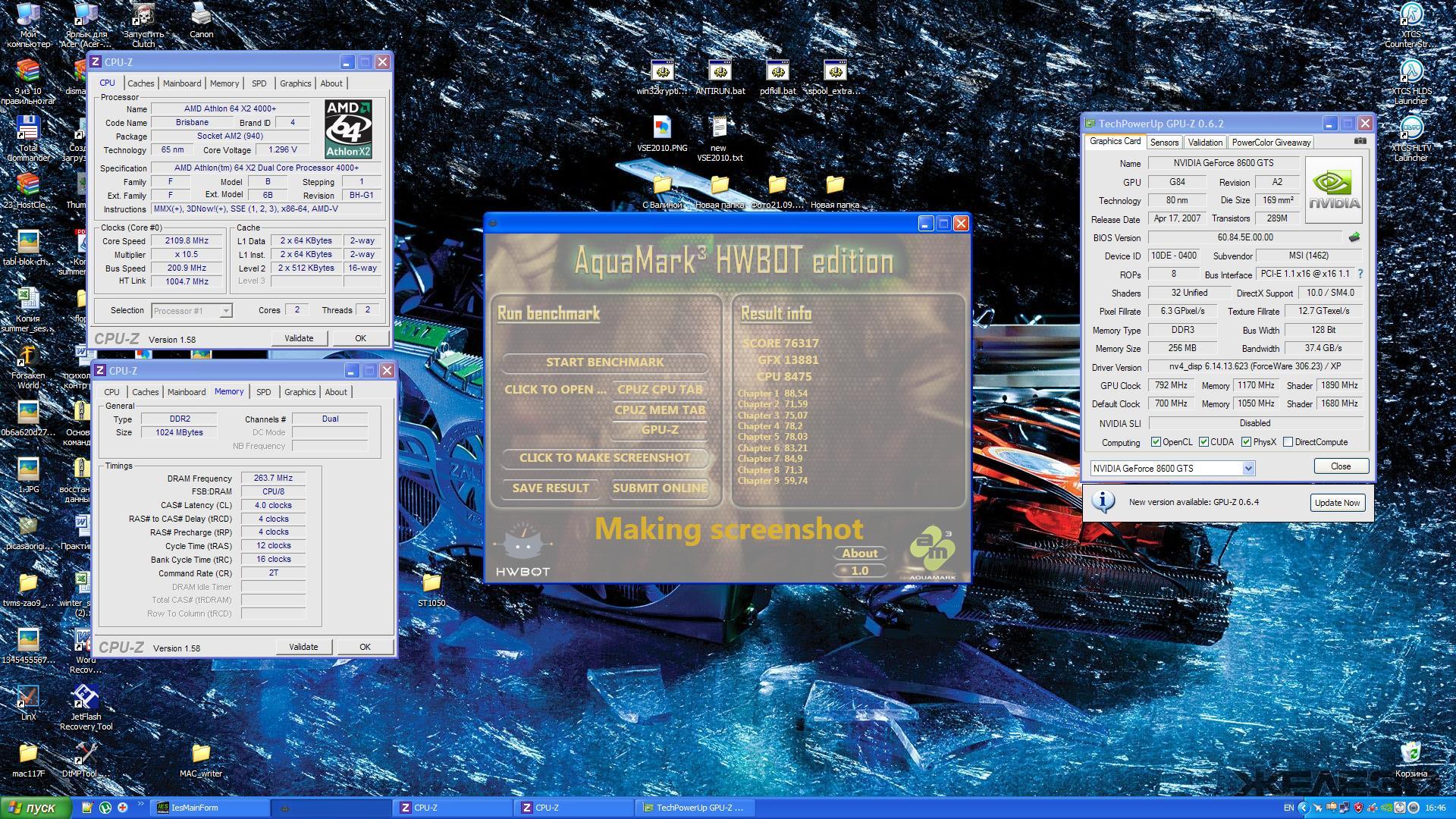The image size is (1456, 819).
Task: Click the GPU Name field NVIDIA GeForce 8600 GTS
Action: click(1223, 163)
